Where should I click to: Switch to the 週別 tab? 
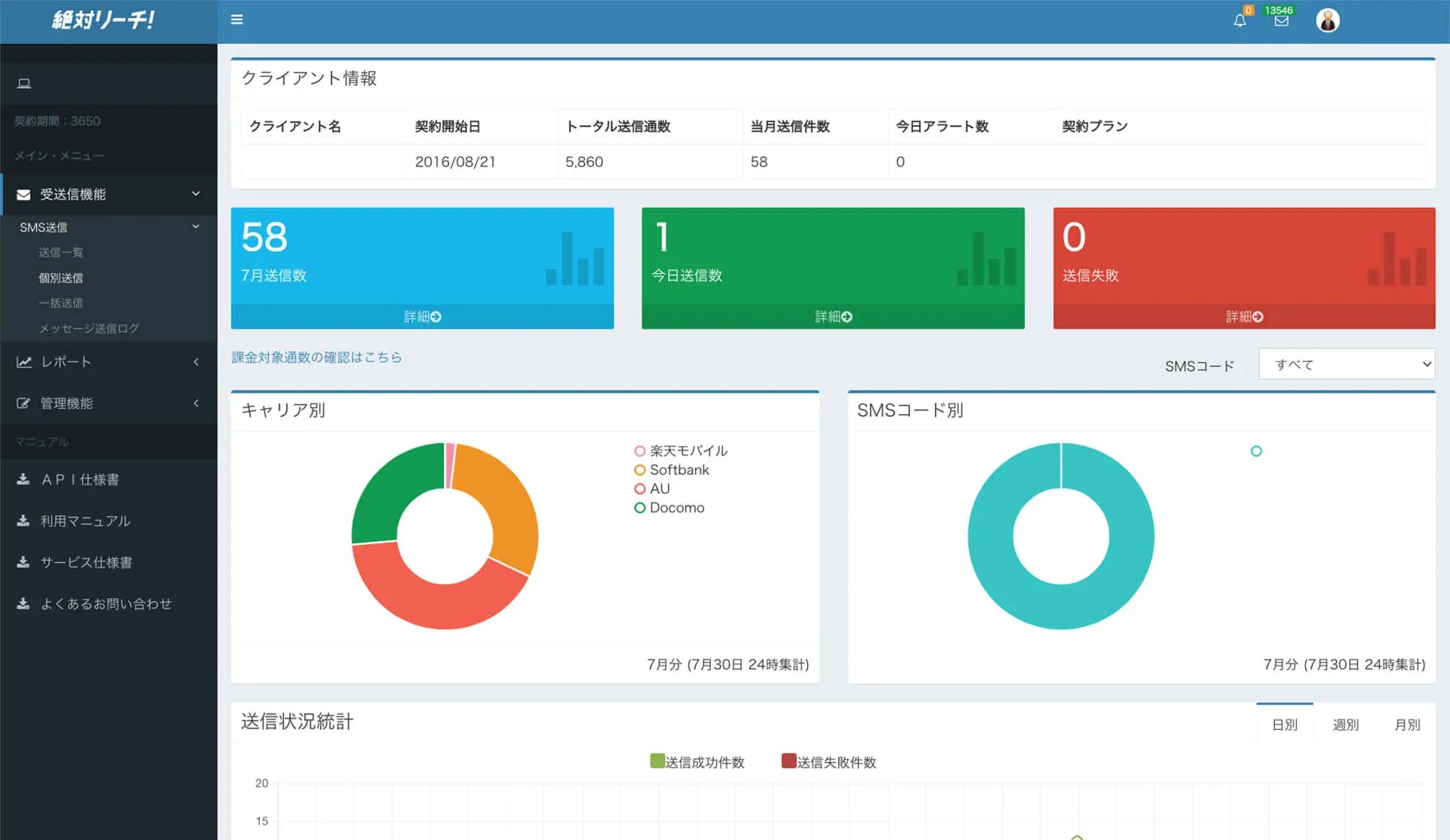coord(1345,725)
